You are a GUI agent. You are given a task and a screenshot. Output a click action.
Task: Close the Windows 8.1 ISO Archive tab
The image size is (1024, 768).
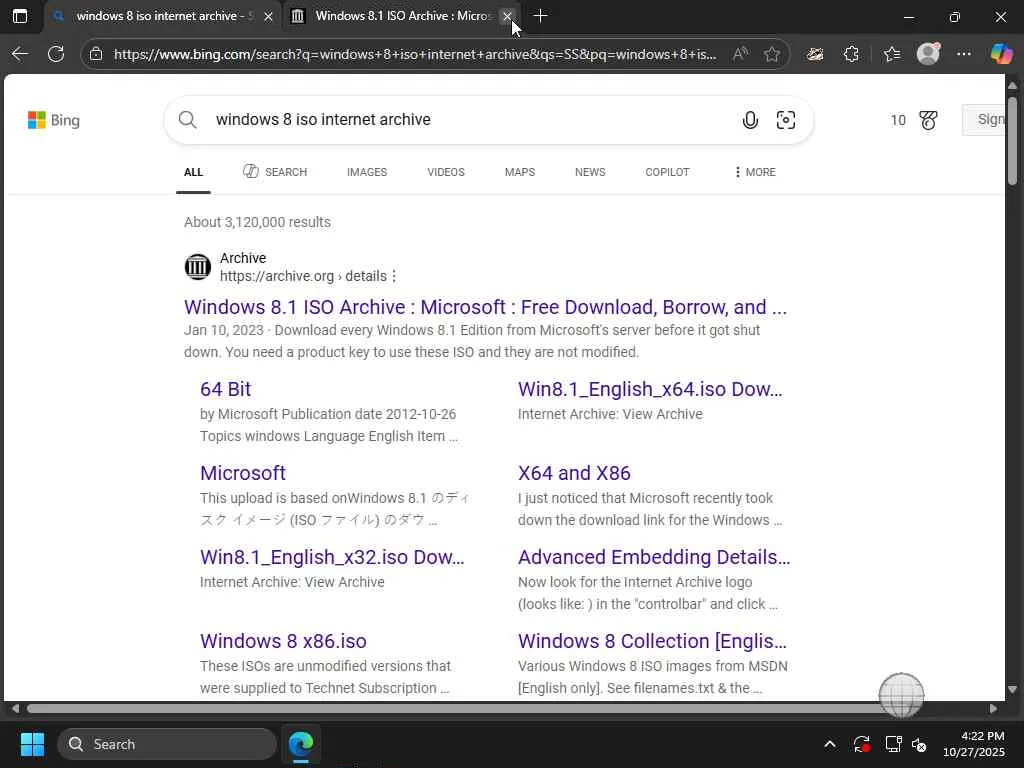pos(507,16)
